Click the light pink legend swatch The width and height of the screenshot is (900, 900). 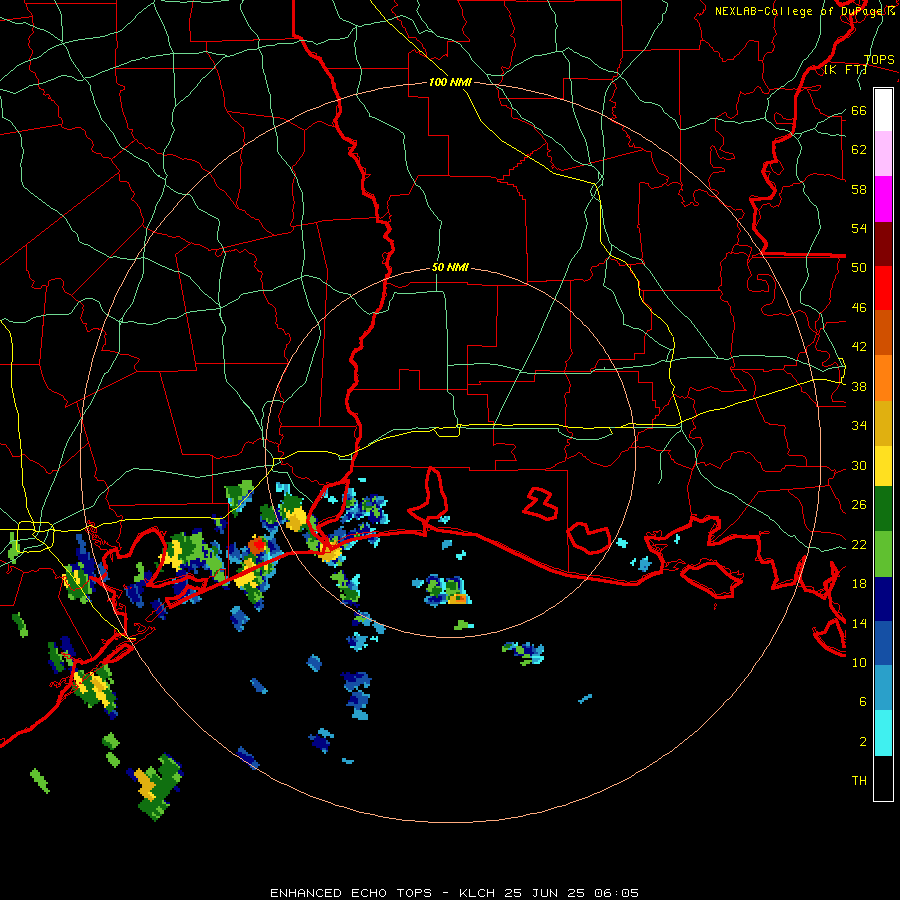point(883,154)
